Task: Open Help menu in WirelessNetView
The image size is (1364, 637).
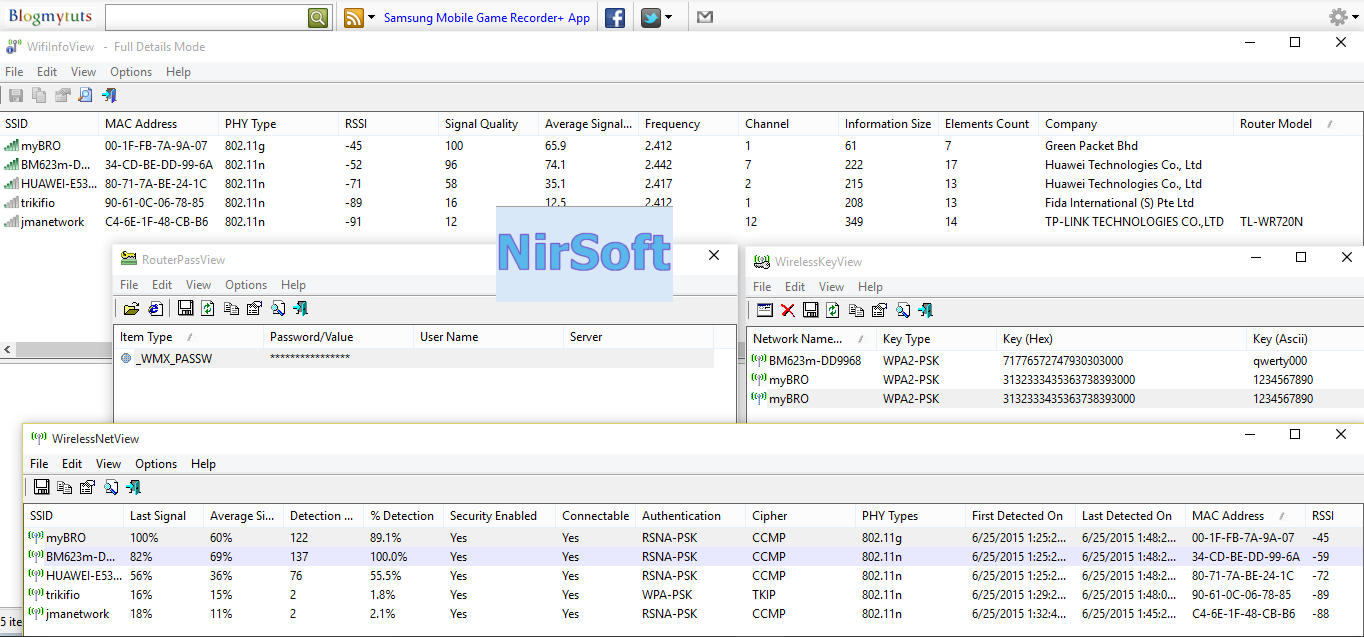Action: [x=203, y=464]
